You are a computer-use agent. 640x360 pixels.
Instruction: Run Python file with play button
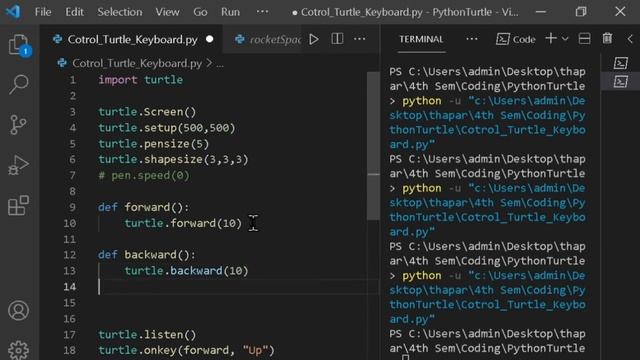pos(313,39)
